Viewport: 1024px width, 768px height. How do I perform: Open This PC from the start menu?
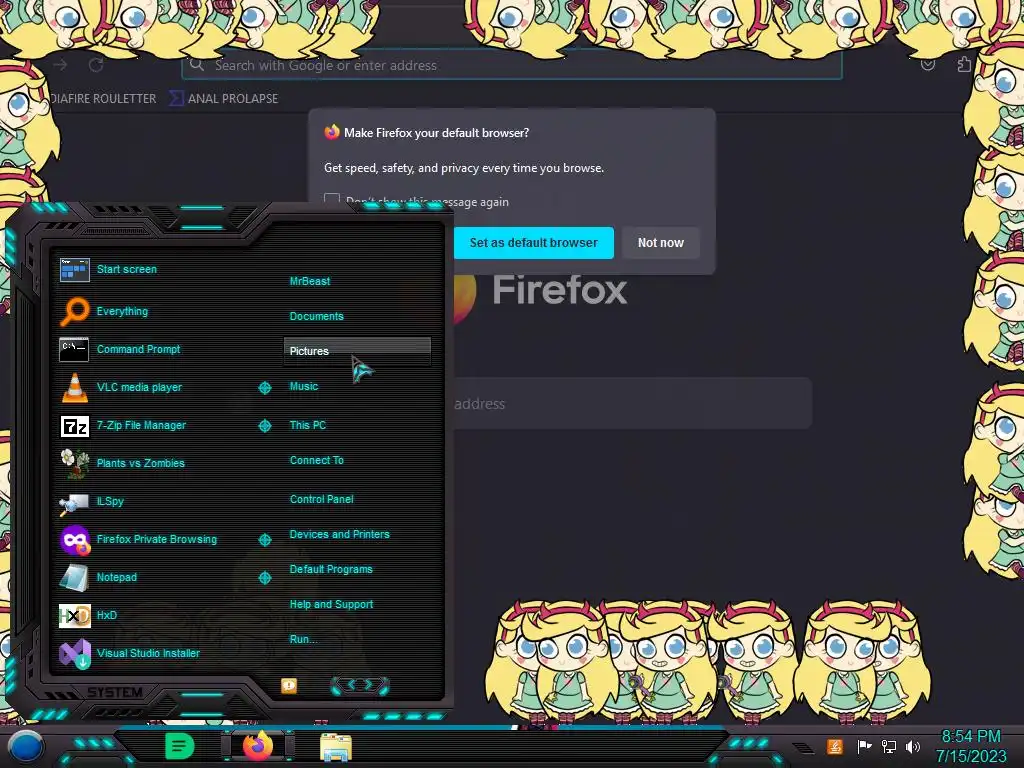click(x=308, y=425)
